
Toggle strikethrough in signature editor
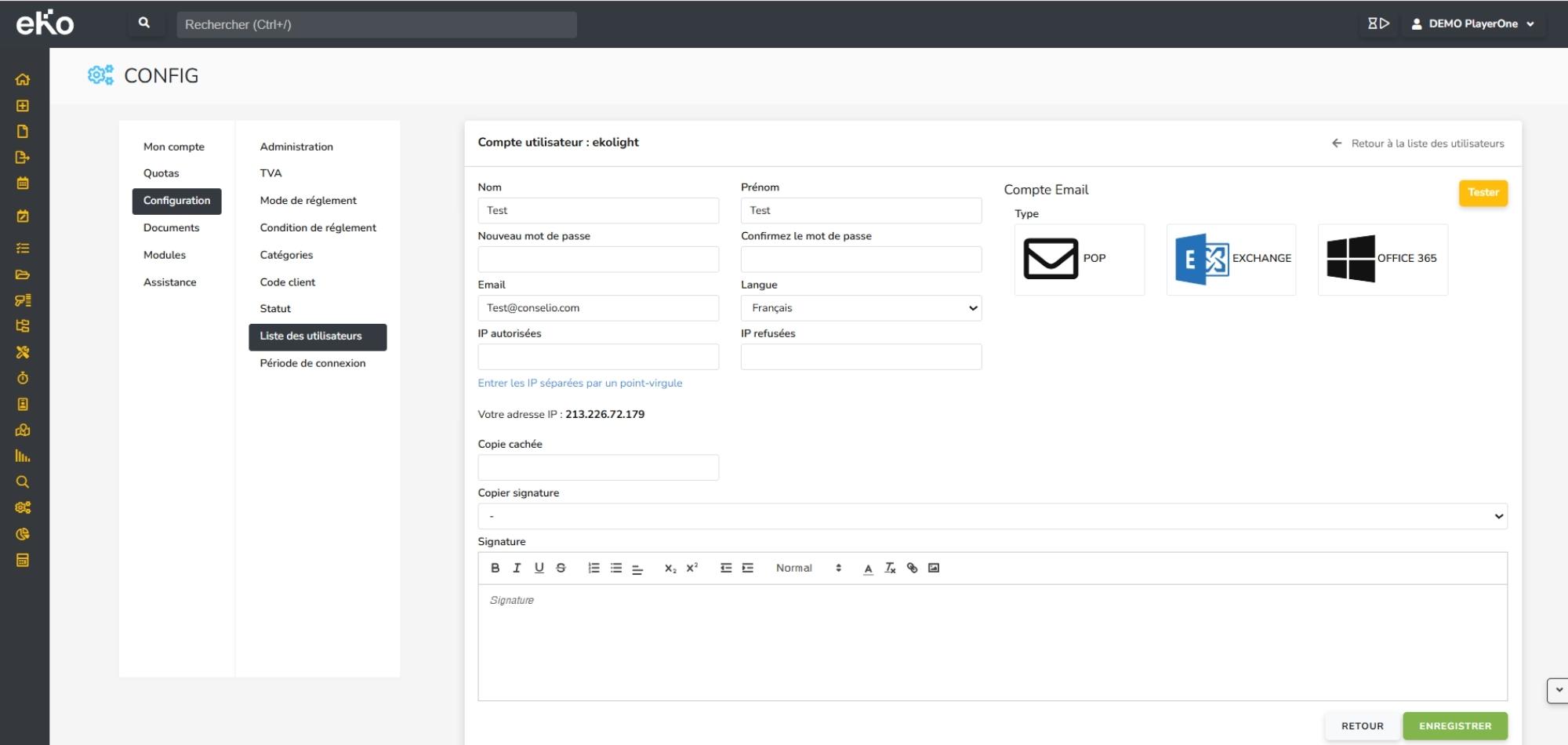[x=561, y=568]
